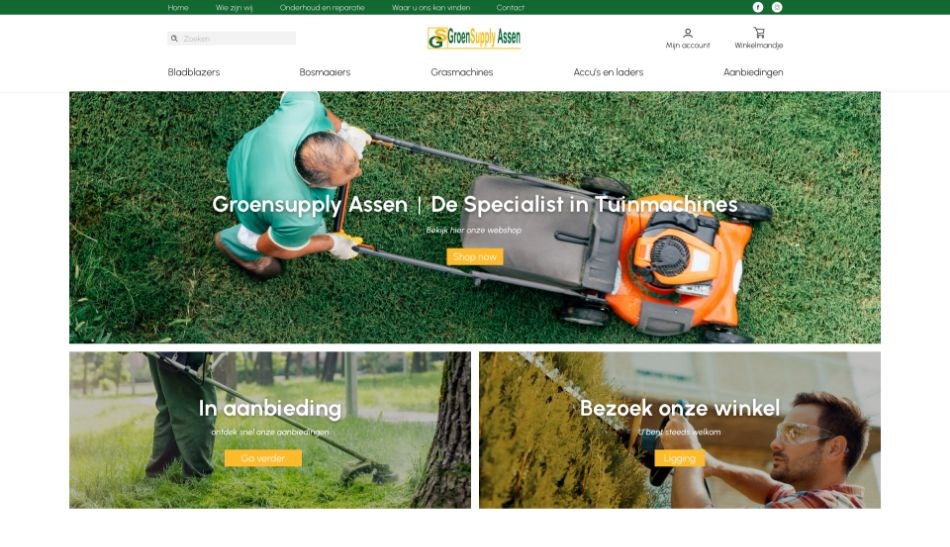Go to the Home link
The height and width of the screenshot is (547, 950).
point(178,8)
